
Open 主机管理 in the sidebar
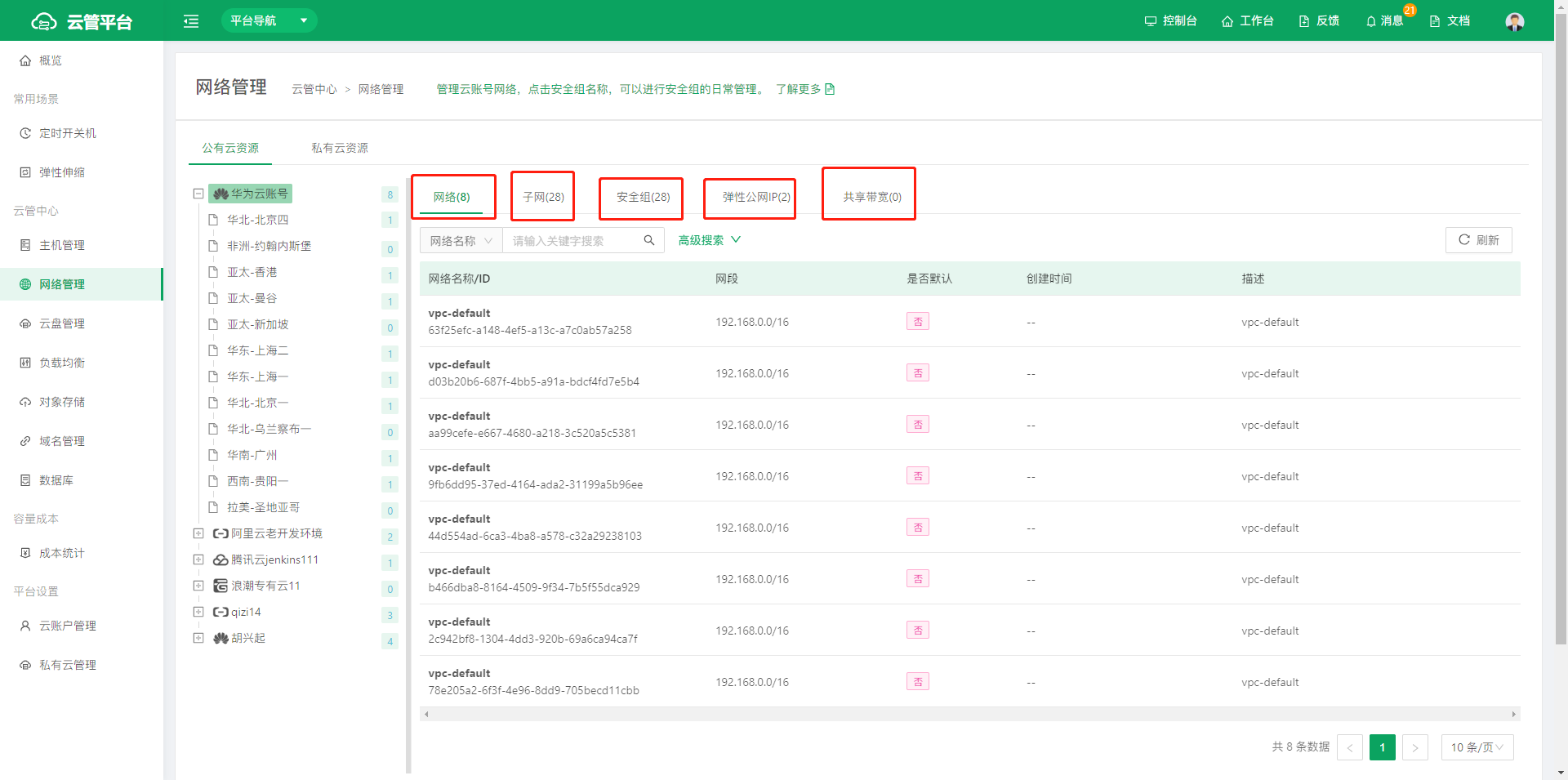point(82,245)
